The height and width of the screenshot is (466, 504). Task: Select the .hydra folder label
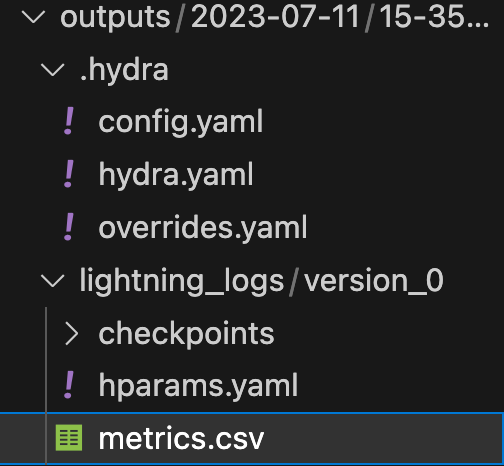[x=124, y=70]
